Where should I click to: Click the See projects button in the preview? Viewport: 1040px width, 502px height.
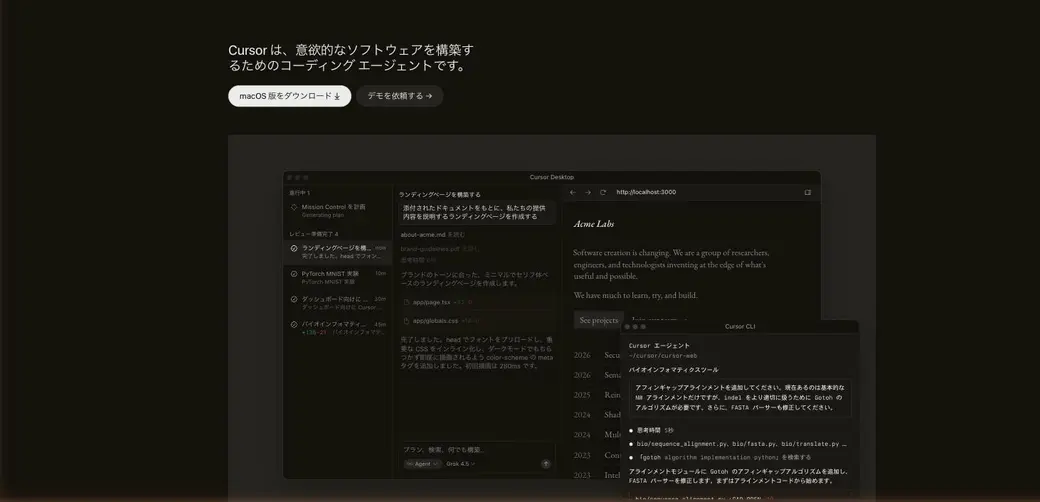[599, 320]
